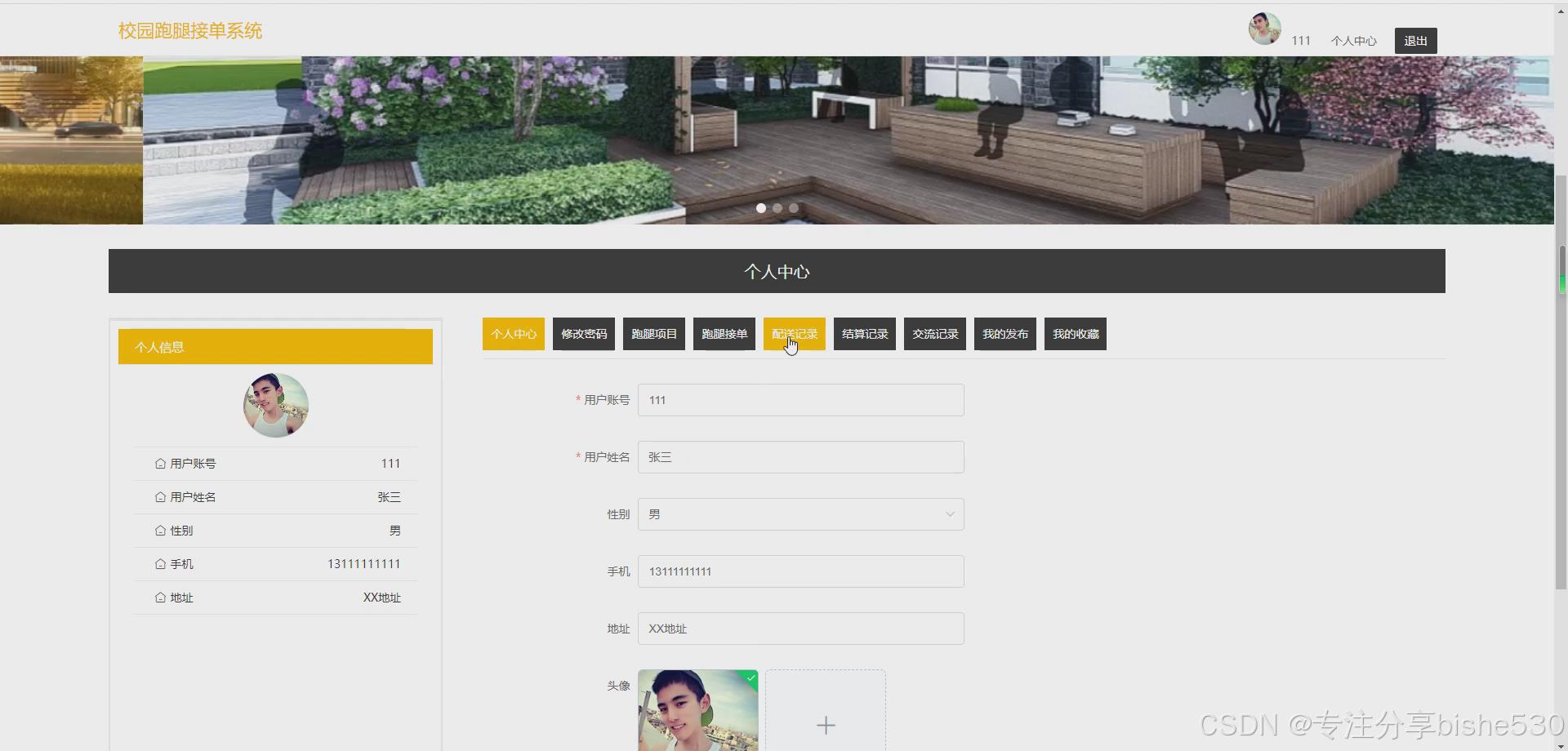Click the home icon beside 用户姓名
Viewport: 1568px width, 751px height.
coord(160,497)
